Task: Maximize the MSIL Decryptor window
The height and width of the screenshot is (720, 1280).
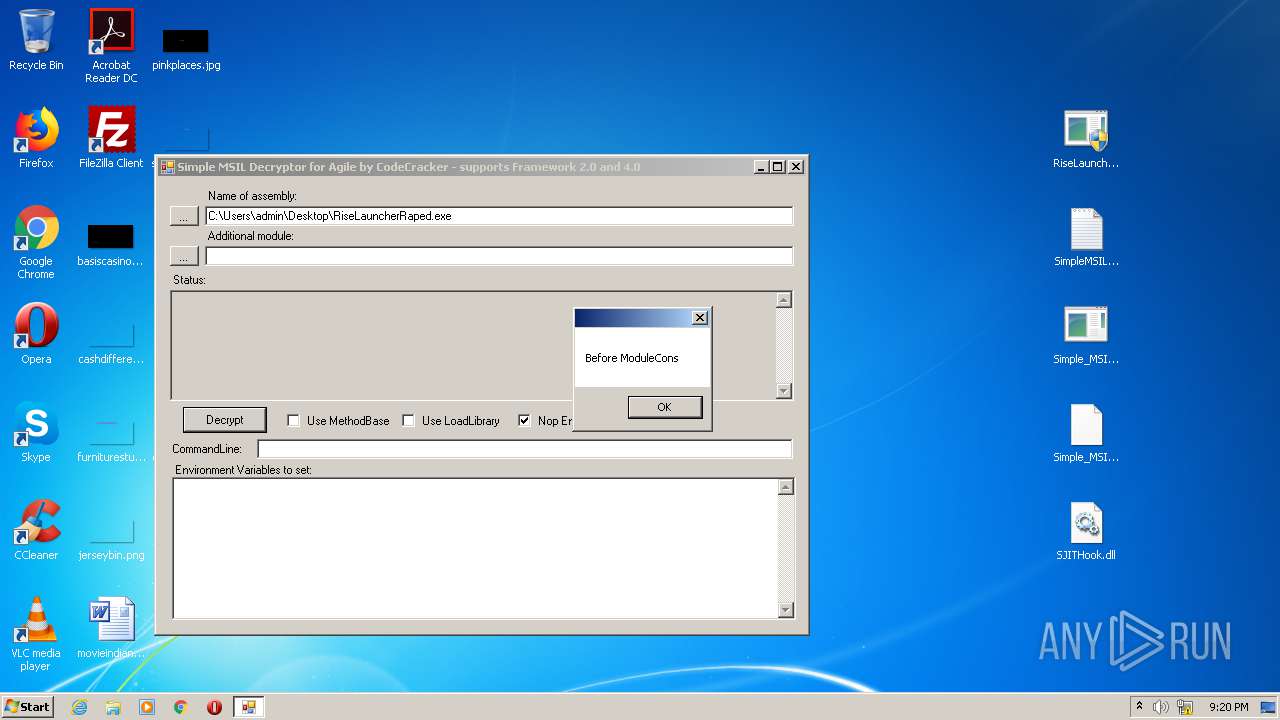Action: pyautogui.click(x=778, y=167)
